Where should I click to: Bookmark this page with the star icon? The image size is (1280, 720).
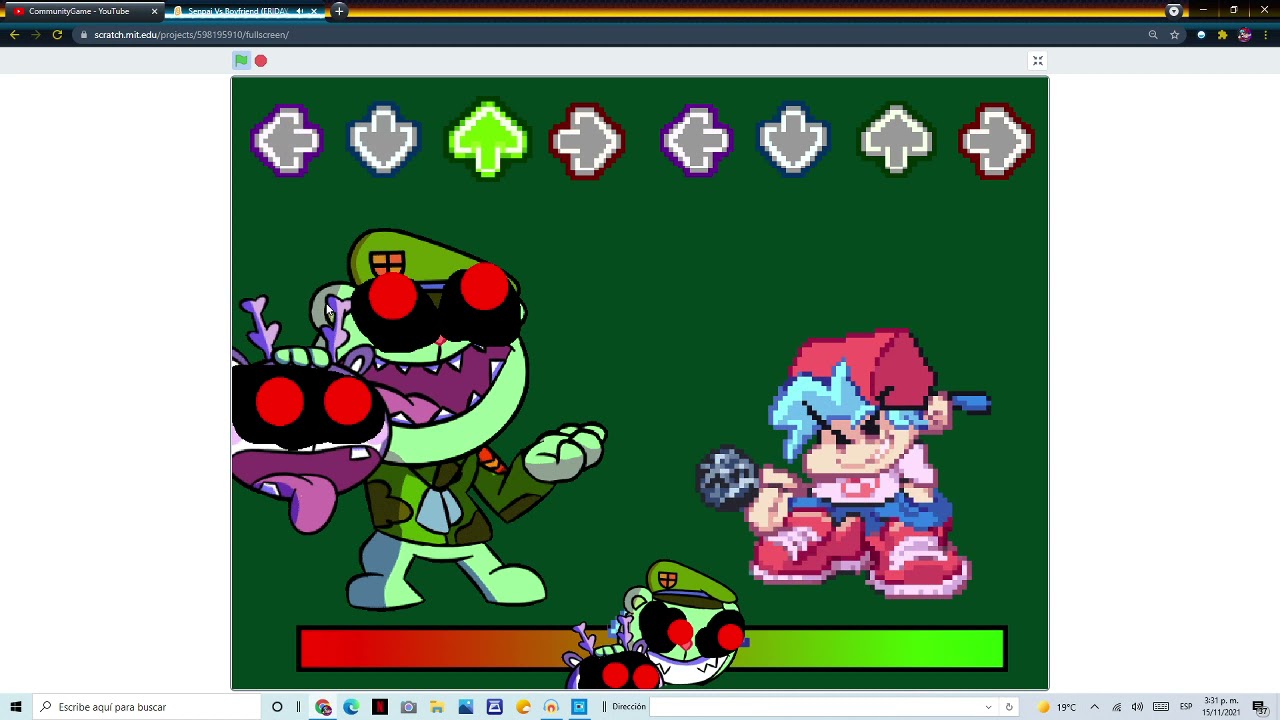1174,35
